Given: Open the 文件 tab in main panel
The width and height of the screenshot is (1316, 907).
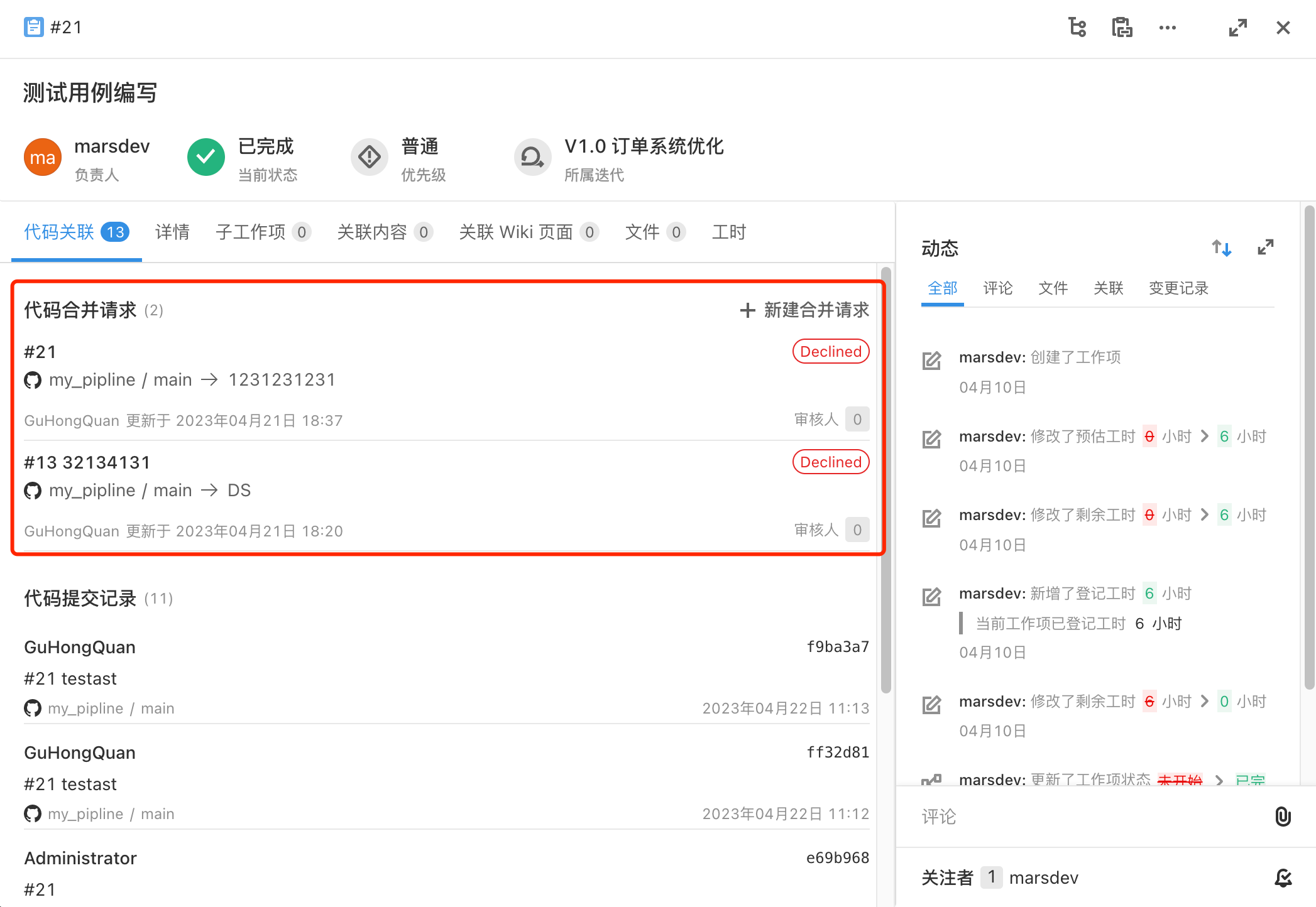Looking at the screenshot, I should click(655, 232).
